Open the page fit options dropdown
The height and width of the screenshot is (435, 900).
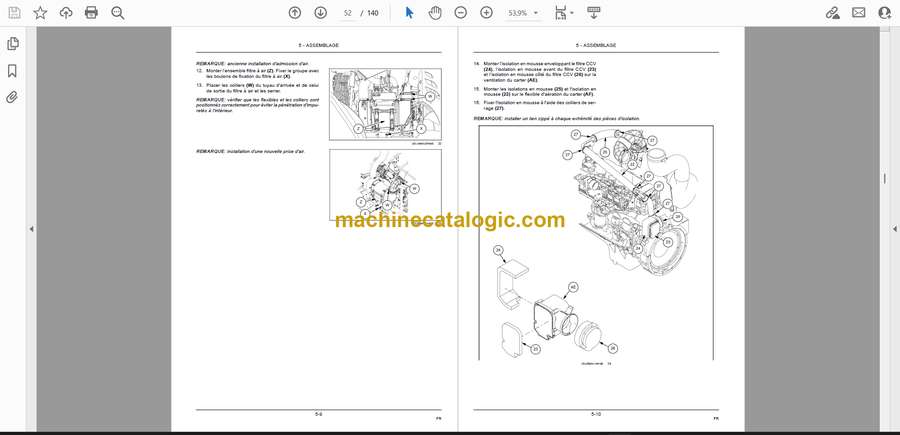[x=564, y=13]
